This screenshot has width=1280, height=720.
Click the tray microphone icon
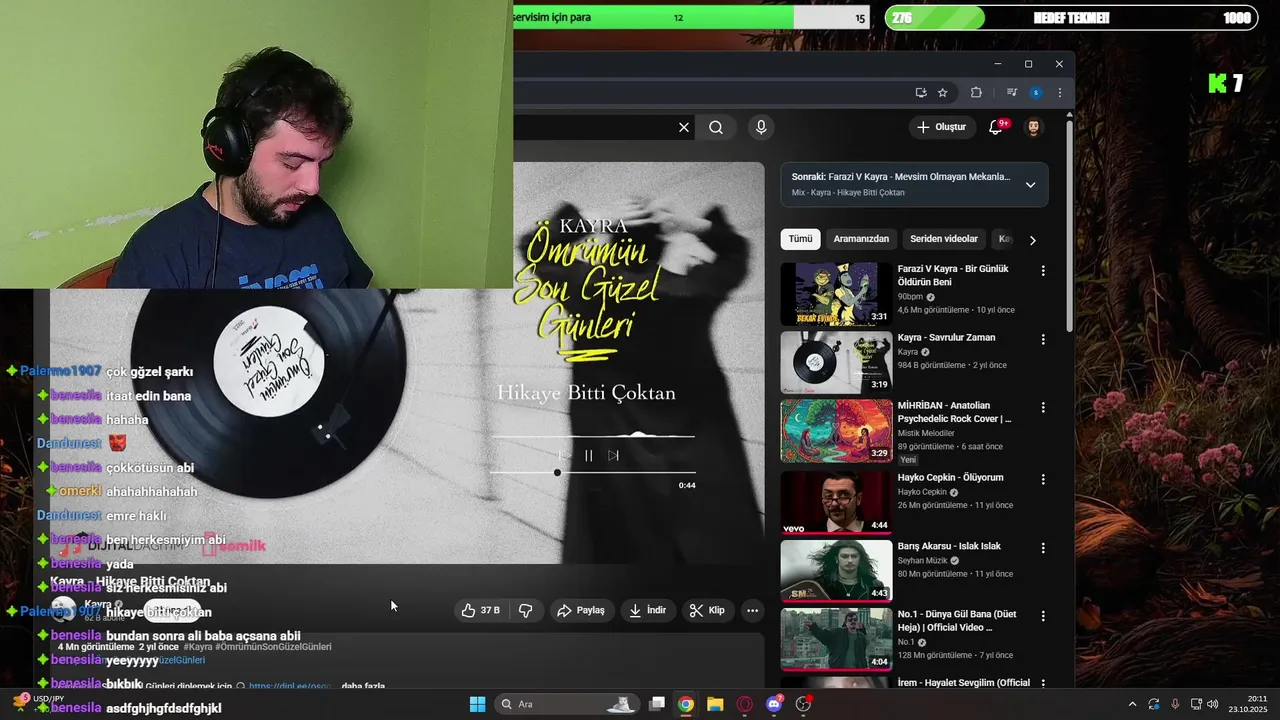[1175, 704]
